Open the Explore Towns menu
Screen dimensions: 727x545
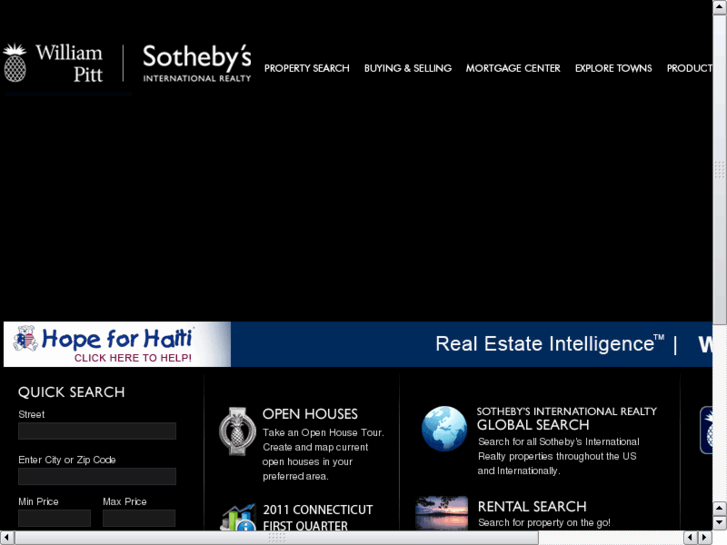613,68
